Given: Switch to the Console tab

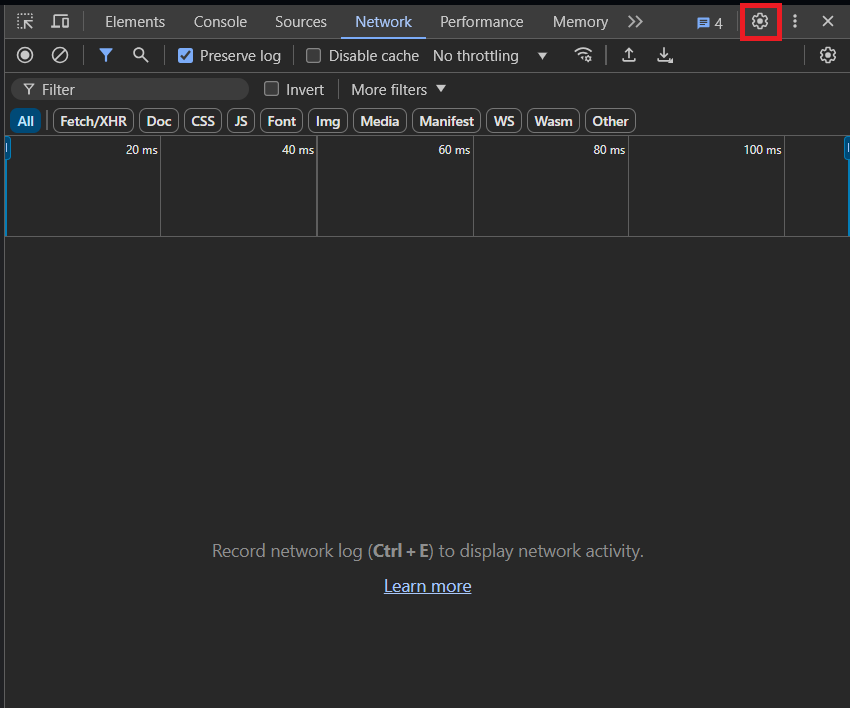Looking at the screenshot, I should click(x=220, y=21).
